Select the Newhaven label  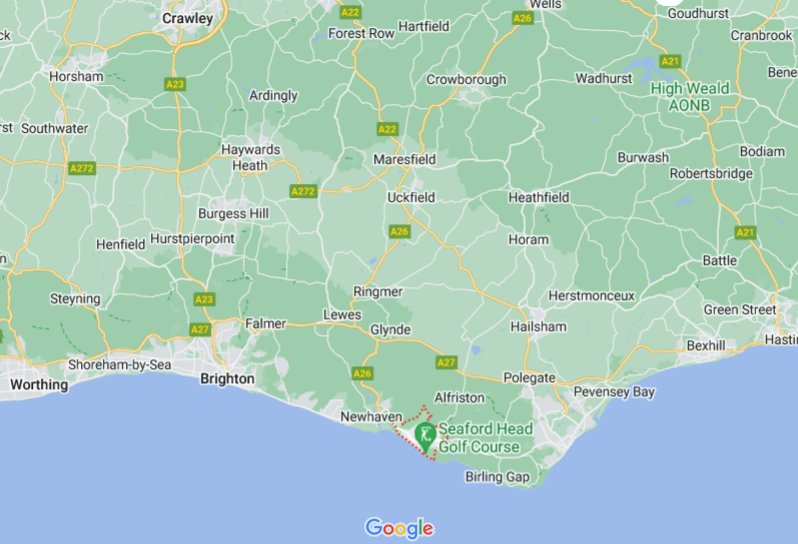coord(371,417)
